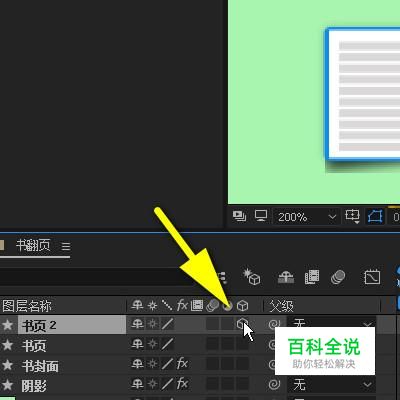
Task: Enable 3D layer switch for 书页 2
Action: 242,324
